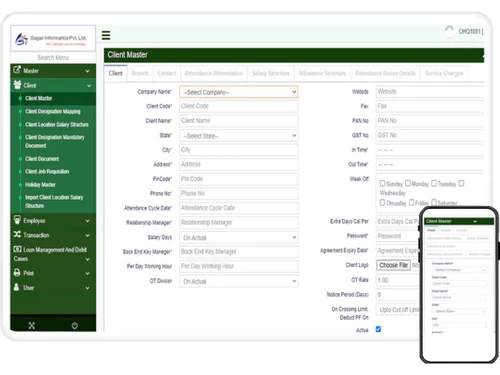Switch to the Salary Structure tab
Image resolution: width=500 pixels, height=375 pixels.
(271, 73)
